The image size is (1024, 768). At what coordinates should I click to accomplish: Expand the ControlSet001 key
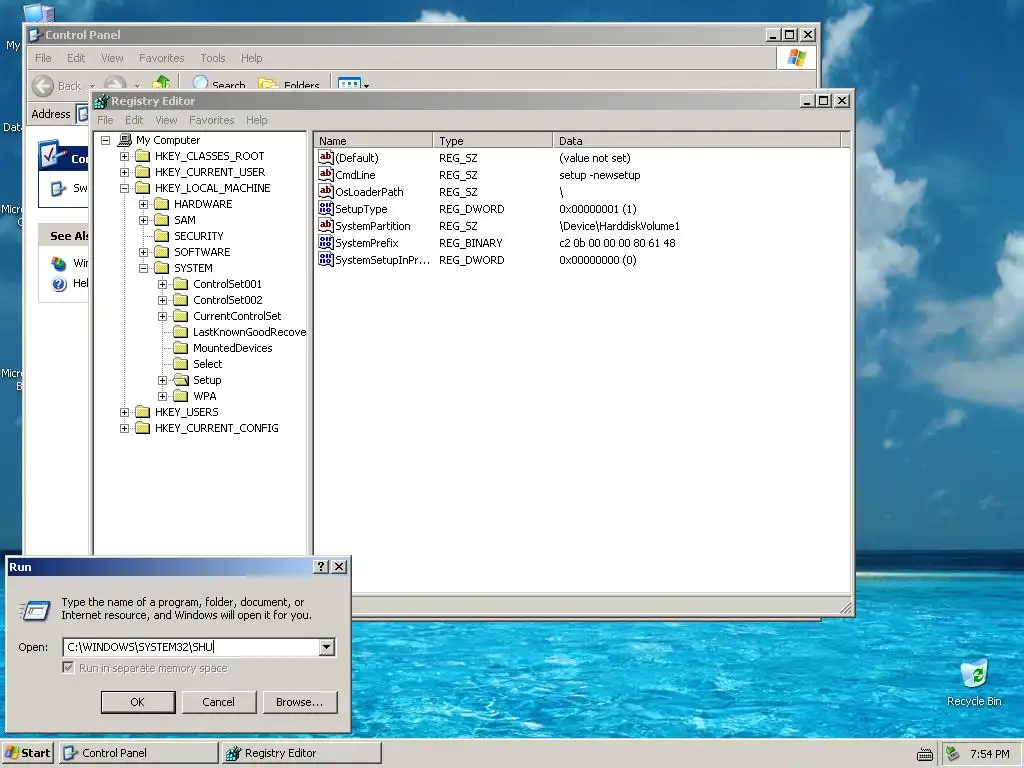pos(163,284)
